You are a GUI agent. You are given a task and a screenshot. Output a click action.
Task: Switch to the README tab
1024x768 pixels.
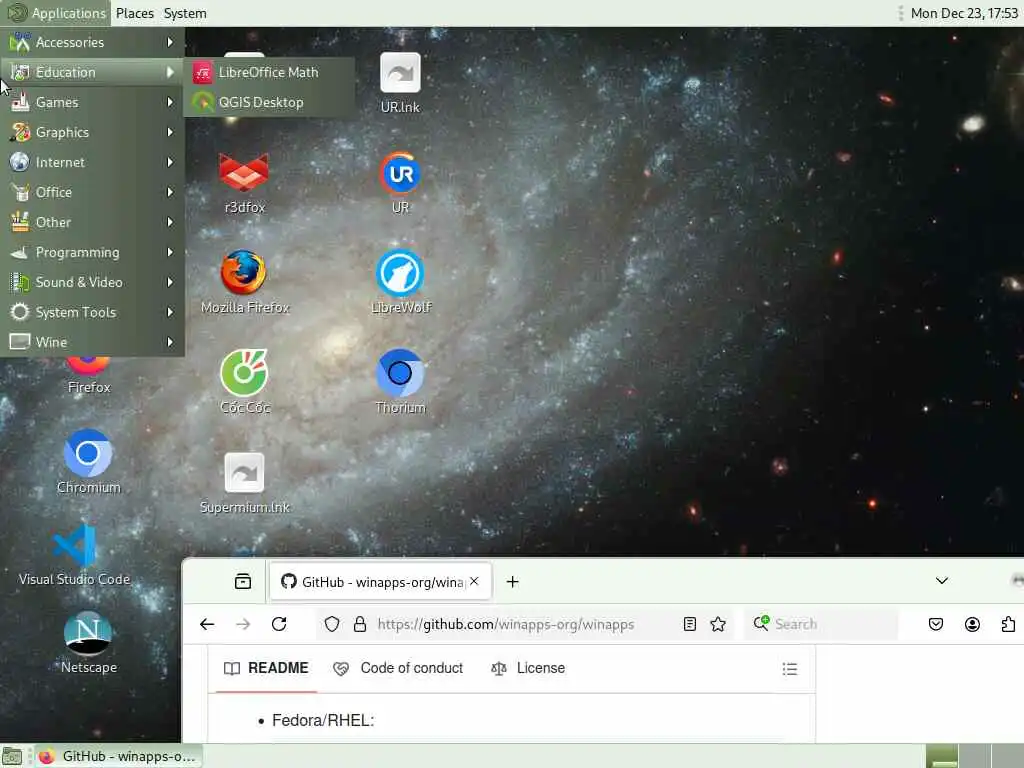click(266, 669)
